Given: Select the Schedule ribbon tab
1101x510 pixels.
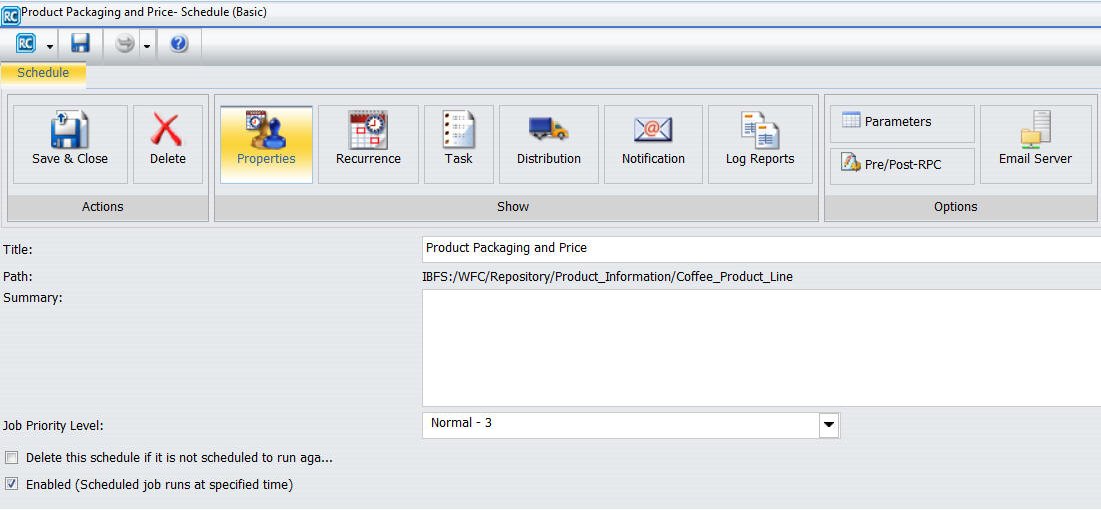Looking at the screenshot, I should 44,73.
